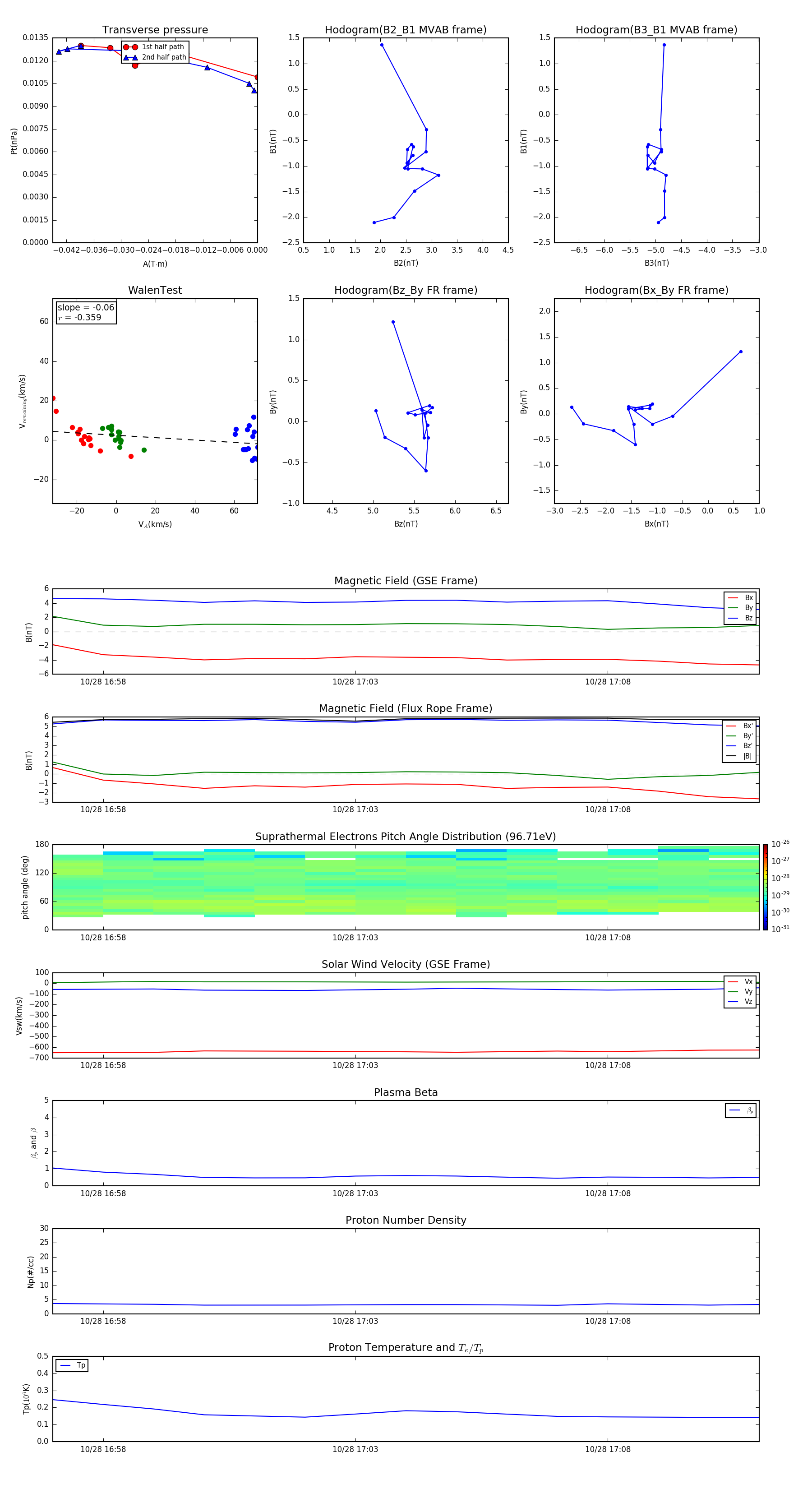812x1489 pixels.
Task: Click the 'Bz' entry in GSE legend
Action: coord(740,618)
